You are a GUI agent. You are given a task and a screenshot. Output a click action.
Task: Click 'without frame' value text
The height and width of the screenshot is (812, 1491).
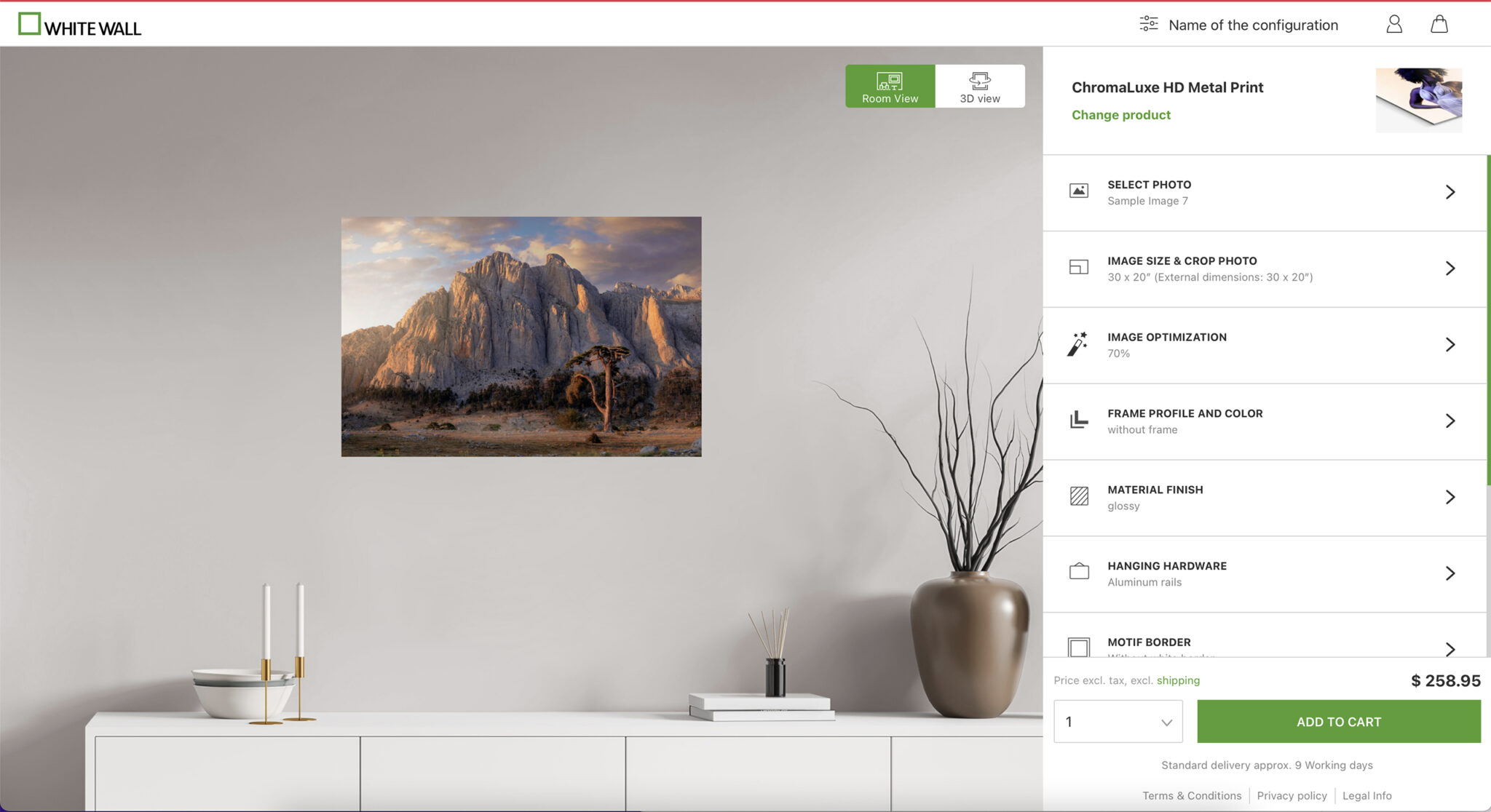1142,430
